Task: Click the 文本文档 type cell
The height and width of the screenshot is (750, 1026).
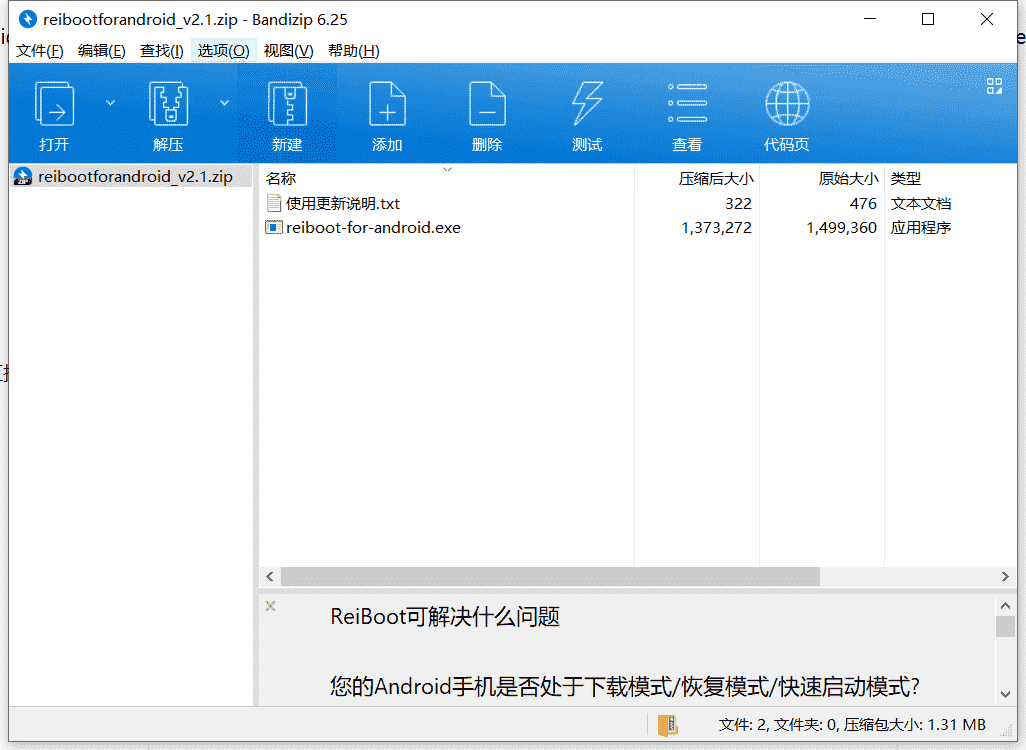Action: coord(921,204)
